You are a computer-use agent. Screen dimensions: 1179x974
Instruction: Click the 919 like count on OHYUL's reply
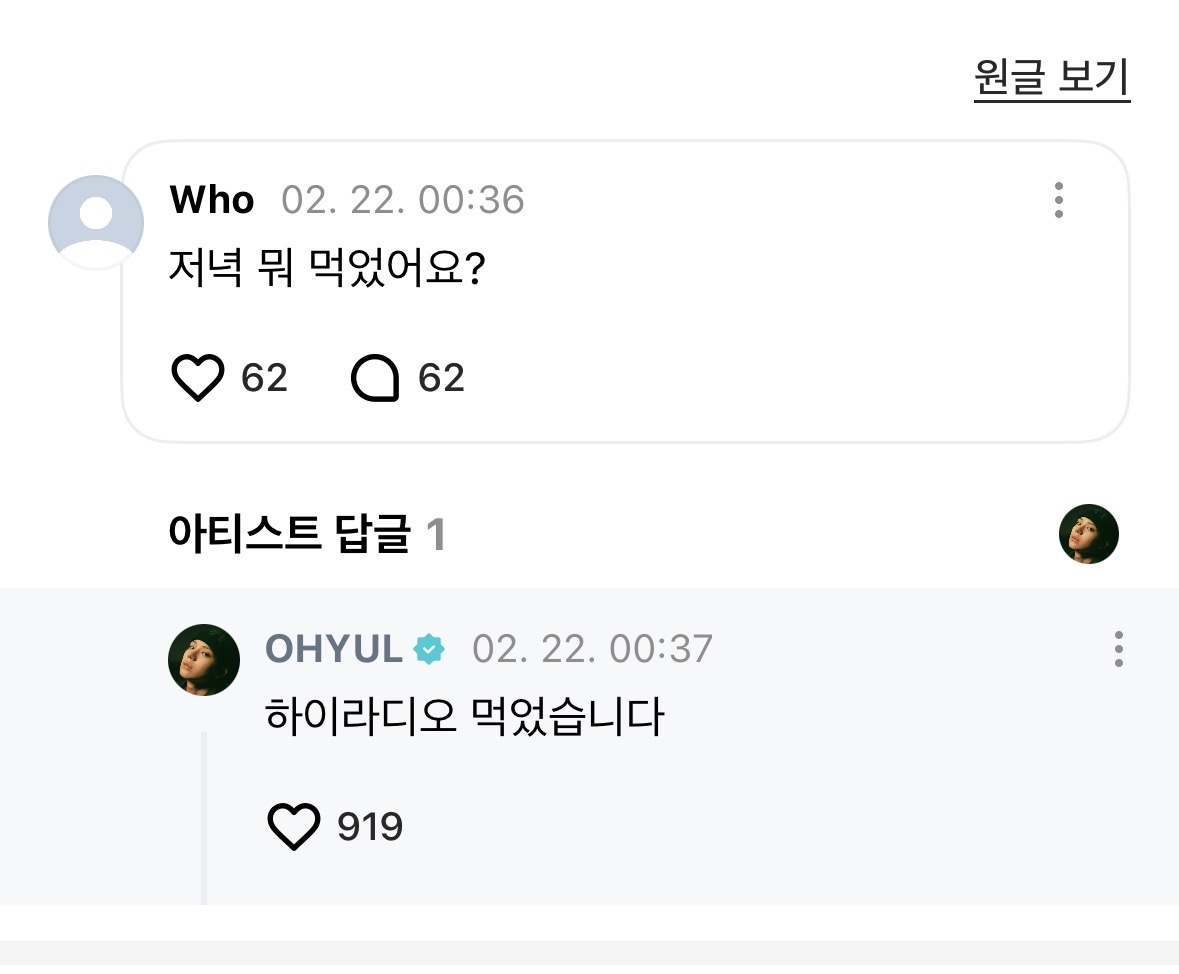pos(370,827)
